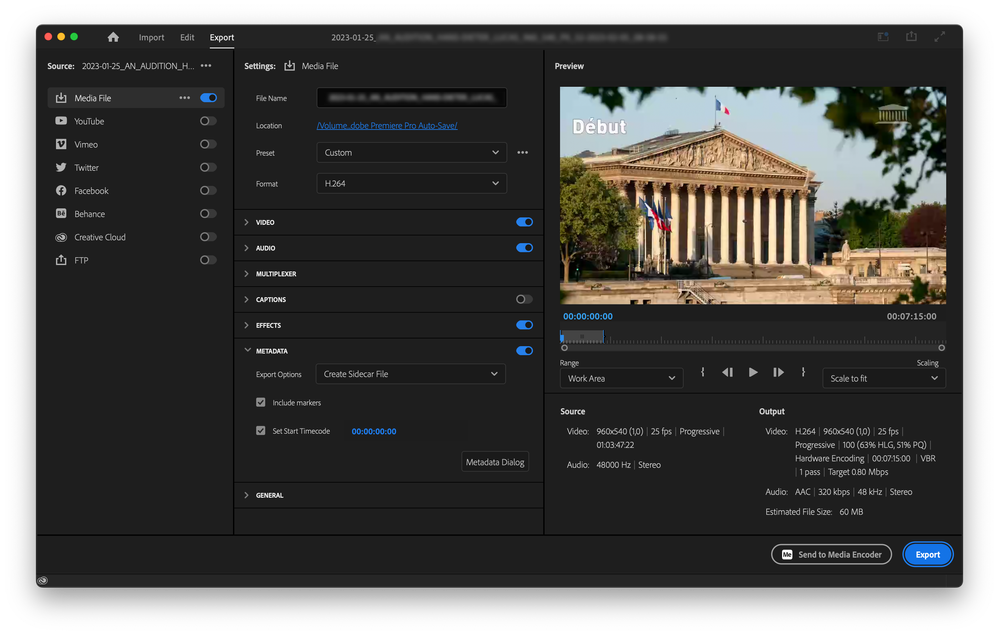Click the Home icon in top bar
This screenshot has width=999, height=635.
point(113,37)
